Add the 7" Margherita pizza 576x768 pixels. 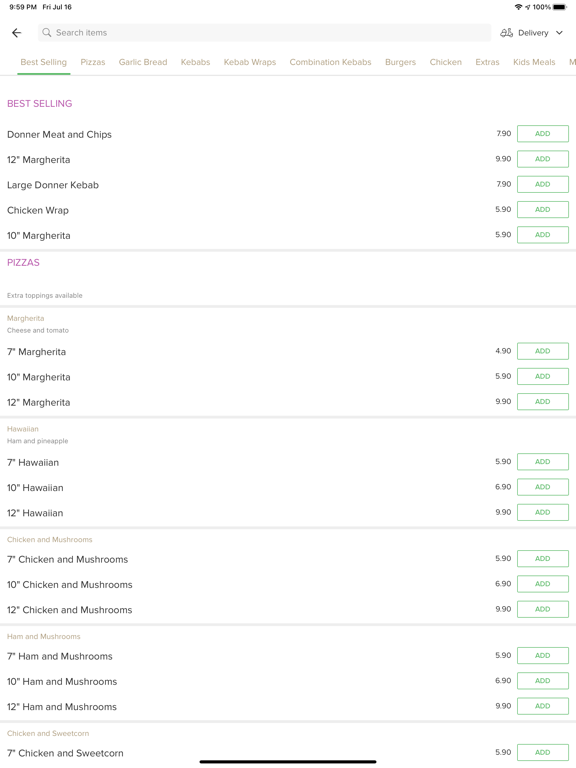click(543, 351)
